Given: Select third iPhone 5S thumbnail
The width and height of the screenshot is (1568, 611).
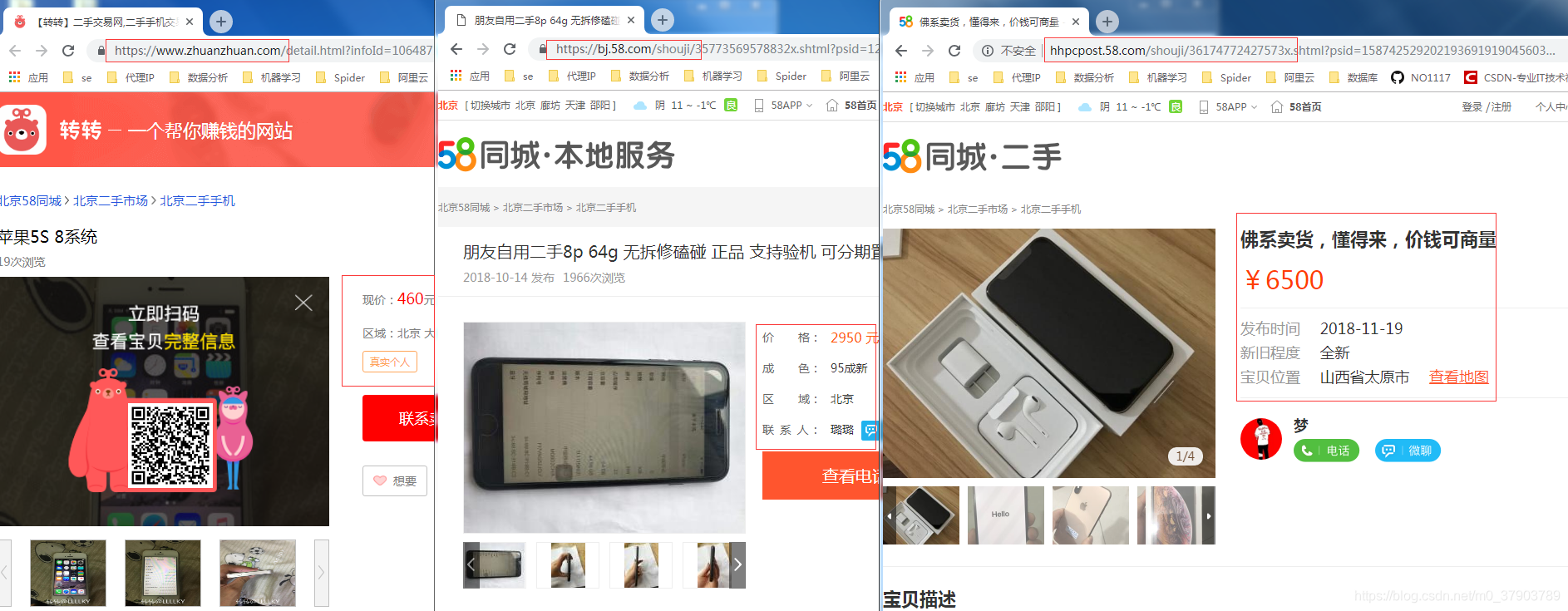Looking at the screenshot, I should (258, 573).
